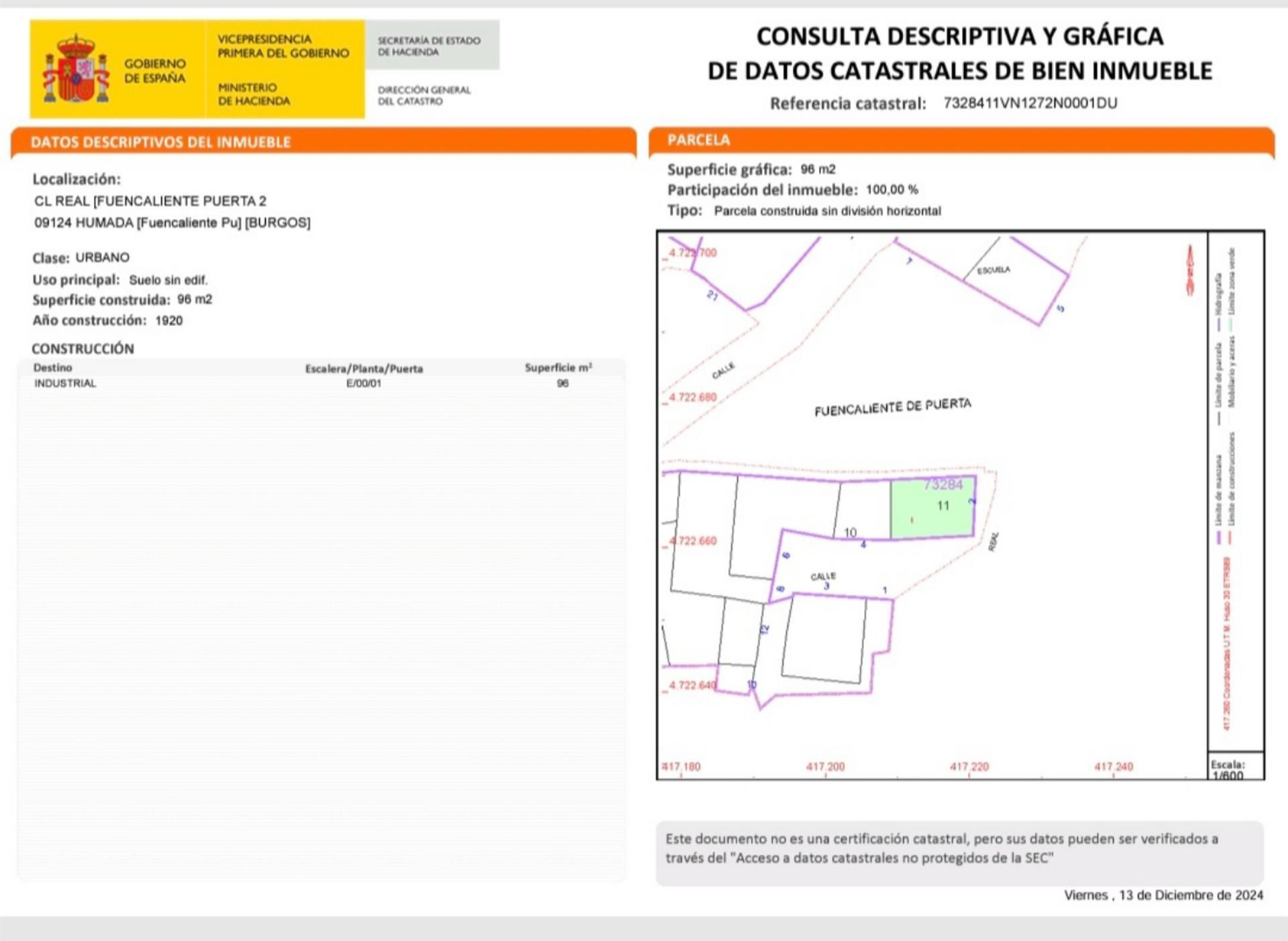
Task: Click the 'De datos catastrales de bien inmueble' line
Action: click(960, 70)
